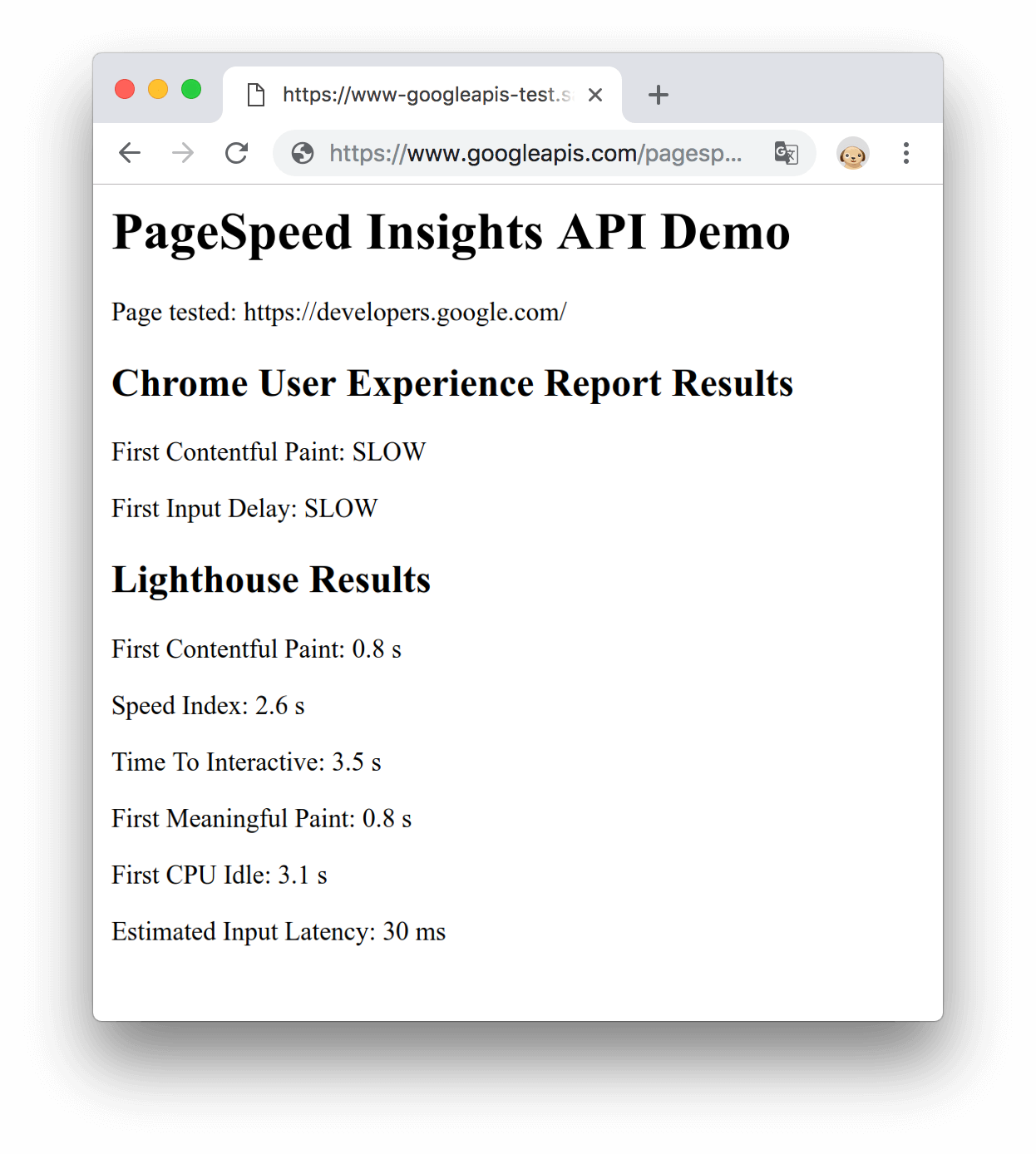The height and width of the screenshot is (1154, 1036).
Task: Open a new tab with plus button
Action: pyautogui.click(x=658, y=95)
